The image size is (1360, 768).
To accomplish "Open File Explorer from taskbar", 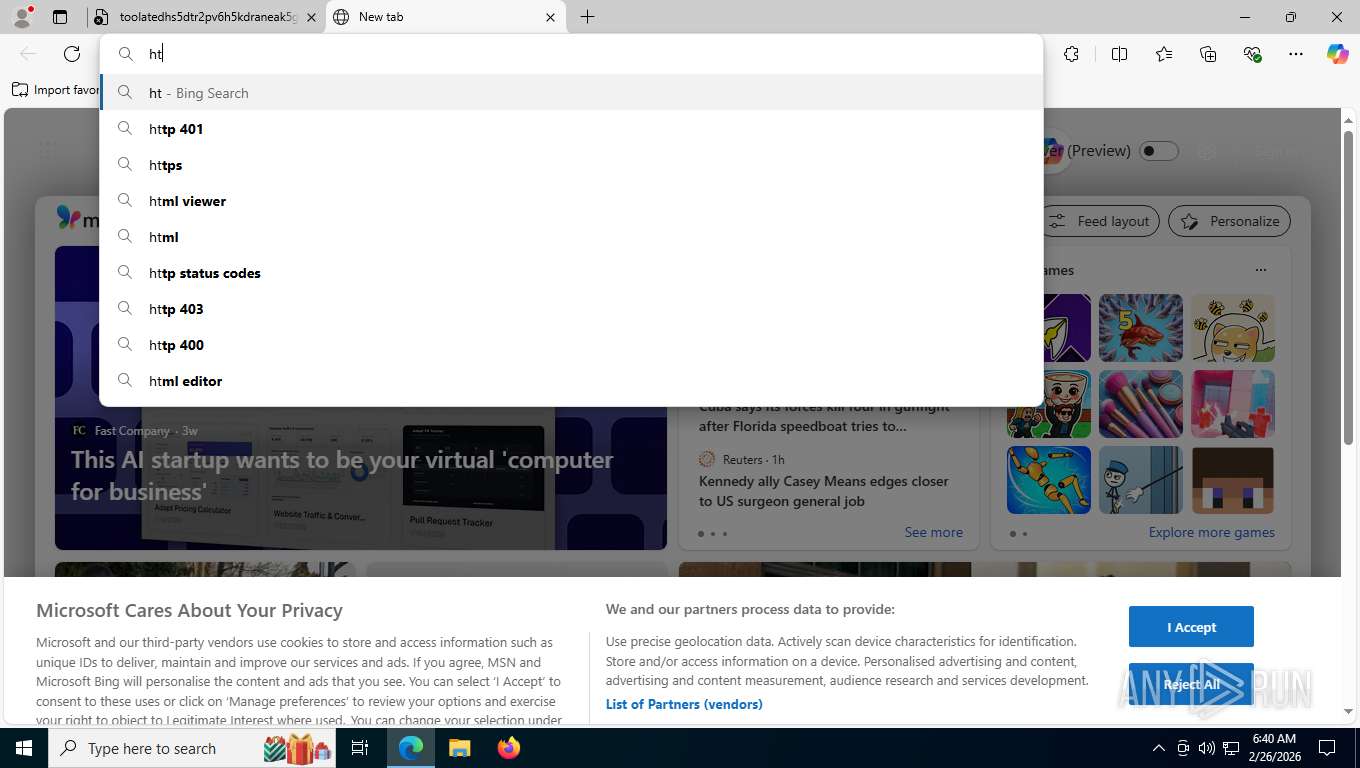I will [x=459, y=748].
